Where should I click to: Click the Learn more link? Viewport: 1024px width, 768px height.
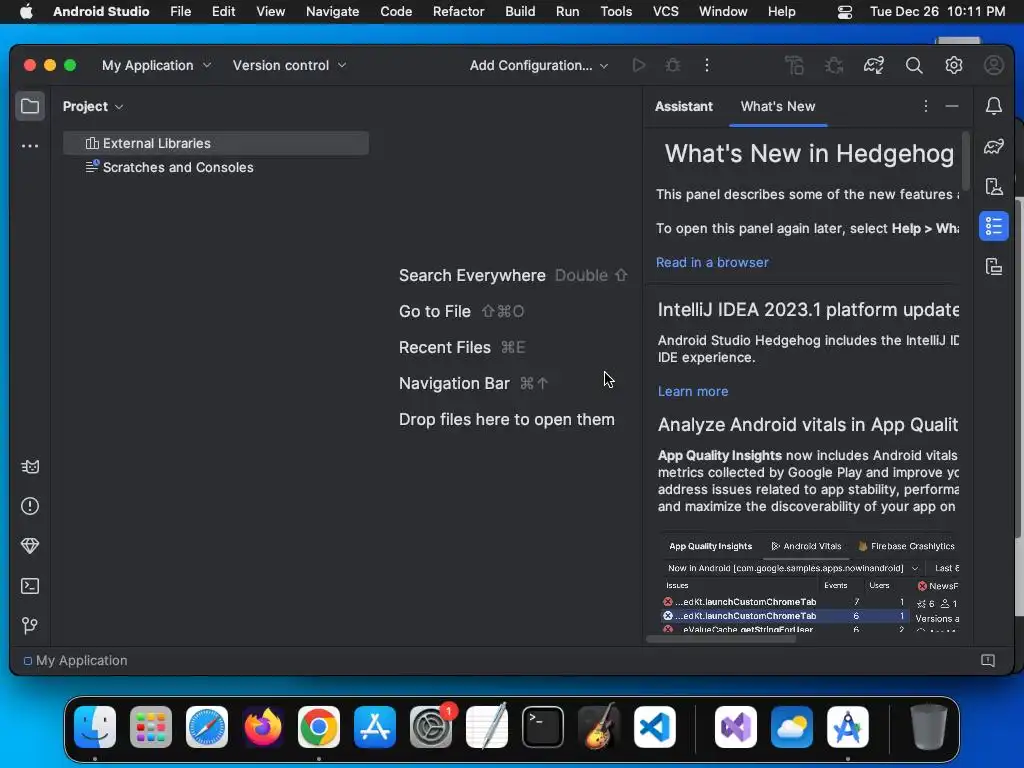coord(693,391)
